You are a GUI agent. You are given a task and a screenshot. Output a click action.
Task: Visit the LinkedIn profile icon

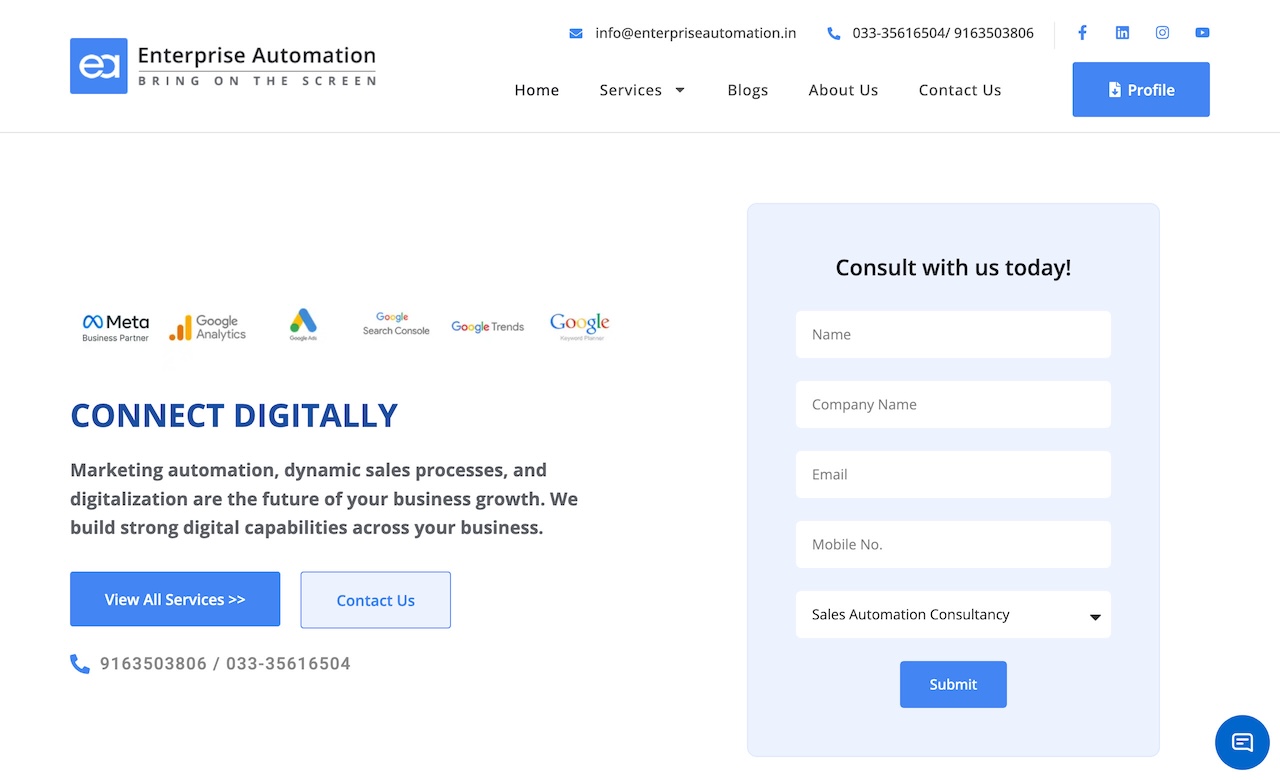[x=1122, y=32]
